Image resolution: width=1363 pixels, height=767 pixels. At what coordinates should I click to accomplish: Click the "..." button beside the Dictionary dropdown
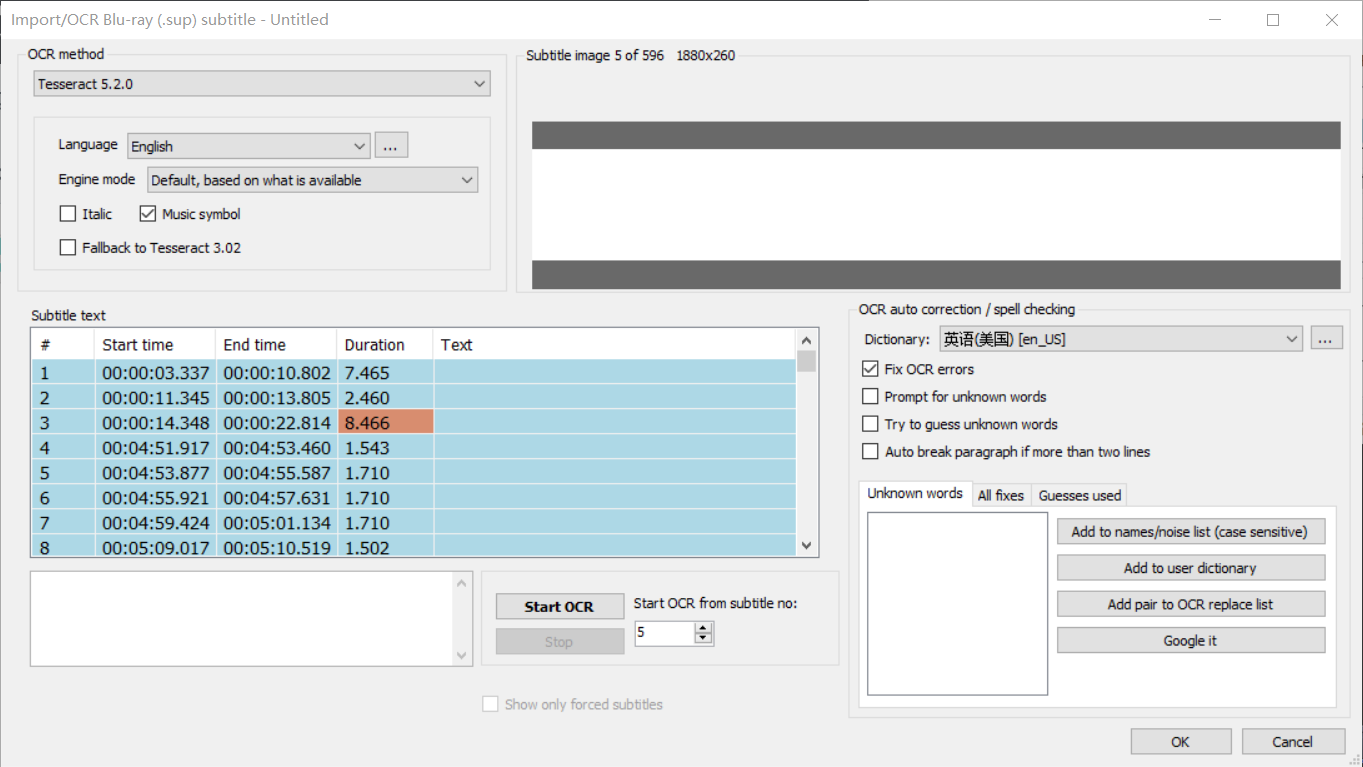tap(1327, 338)
